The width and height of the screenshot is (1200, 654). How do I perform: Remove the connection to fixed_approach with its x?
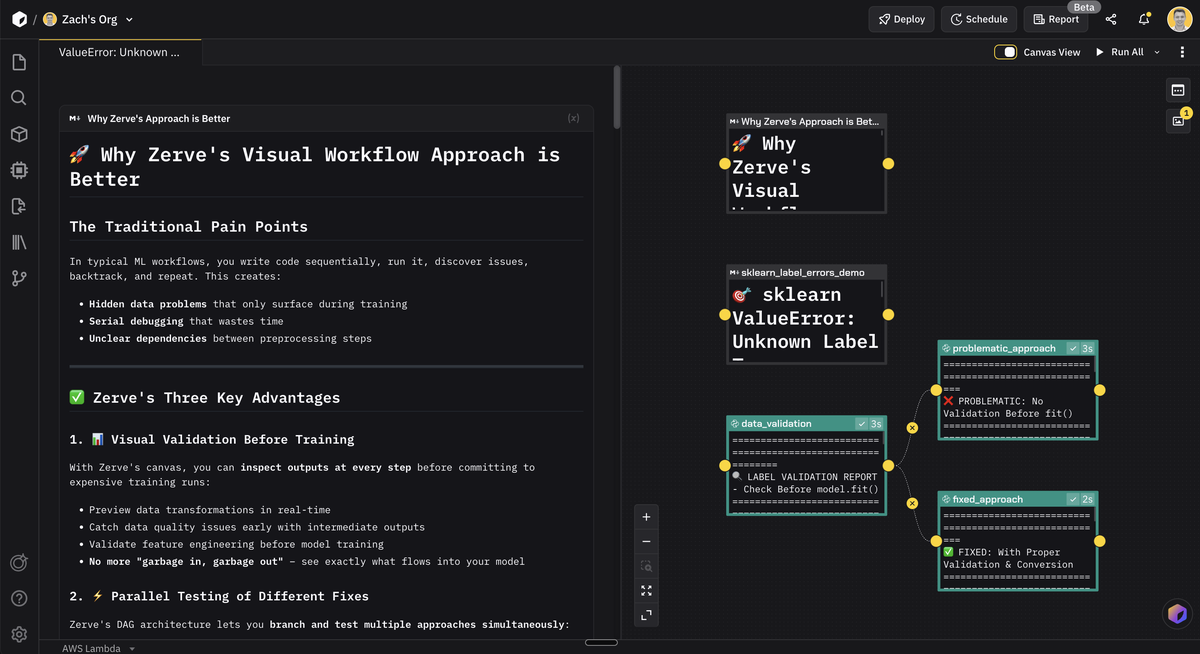point(912,503)
